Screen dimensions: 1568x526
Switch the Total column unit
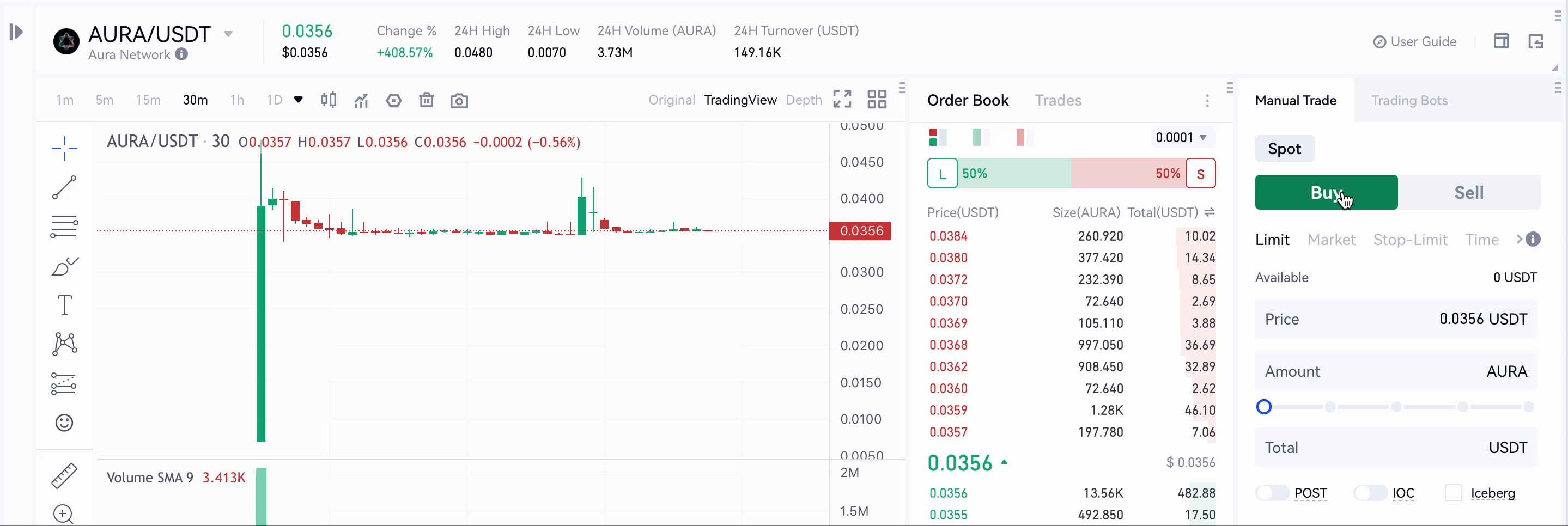point(1210,212)
